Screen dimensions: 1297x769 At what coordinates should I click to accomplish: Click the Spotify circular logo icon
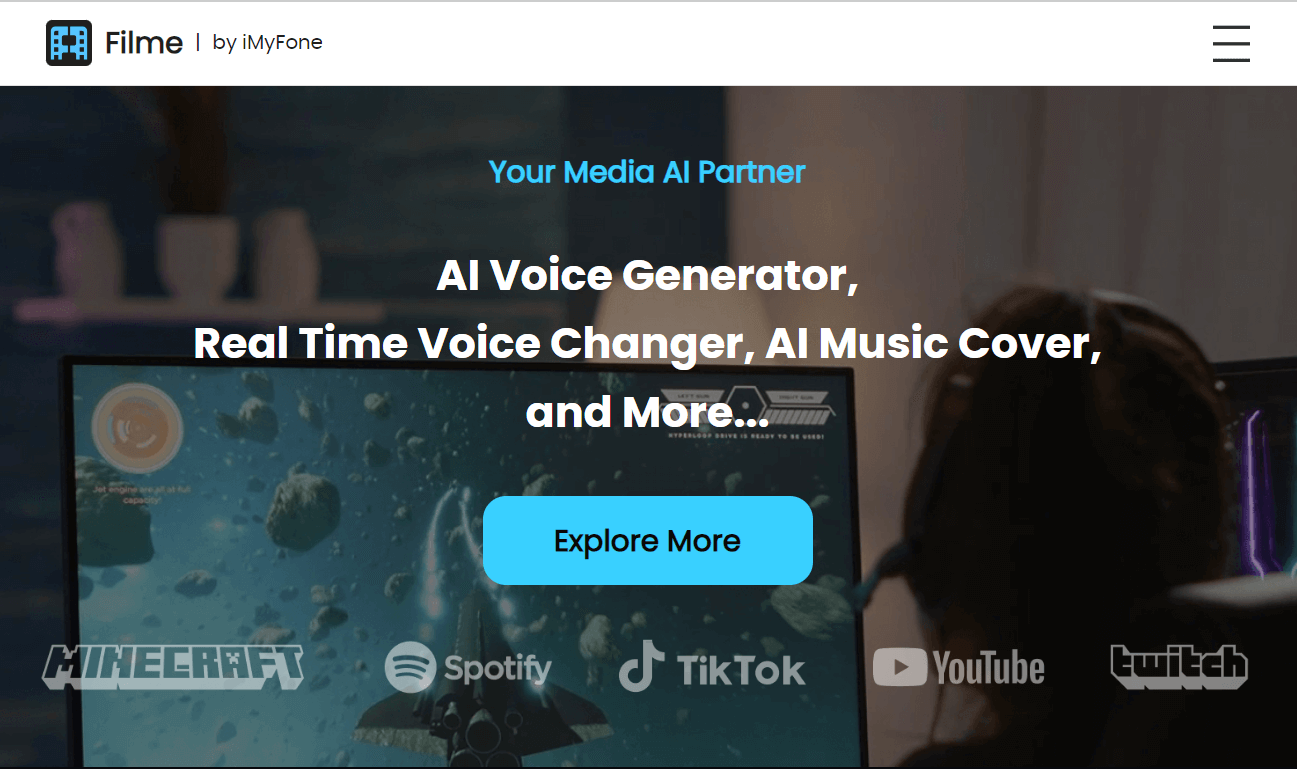(410, 667)
